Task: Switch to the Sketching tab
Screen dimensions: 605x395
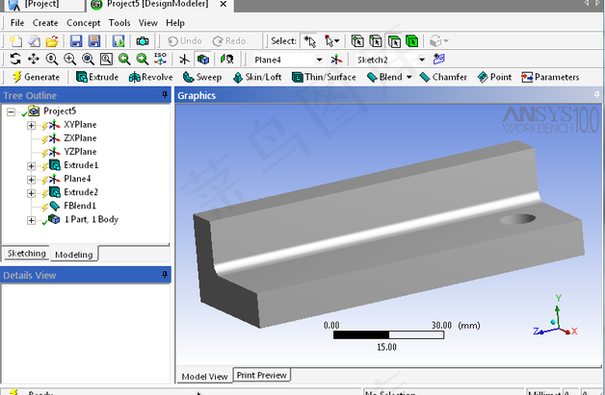Action: click(x=27, y=253)
